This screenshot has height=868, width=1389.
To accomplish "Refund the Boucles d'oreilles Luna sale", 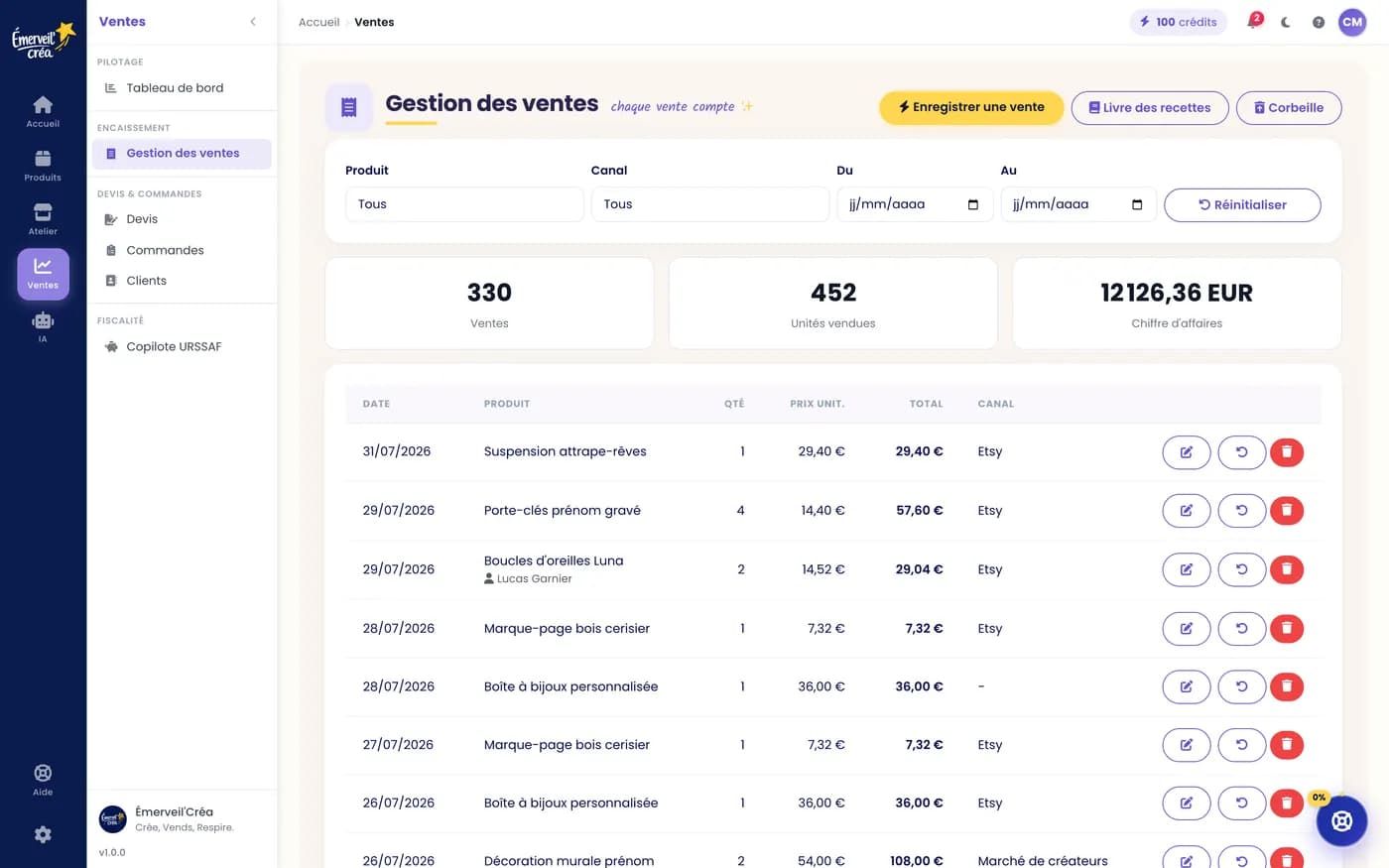I will coord(1242,570).
